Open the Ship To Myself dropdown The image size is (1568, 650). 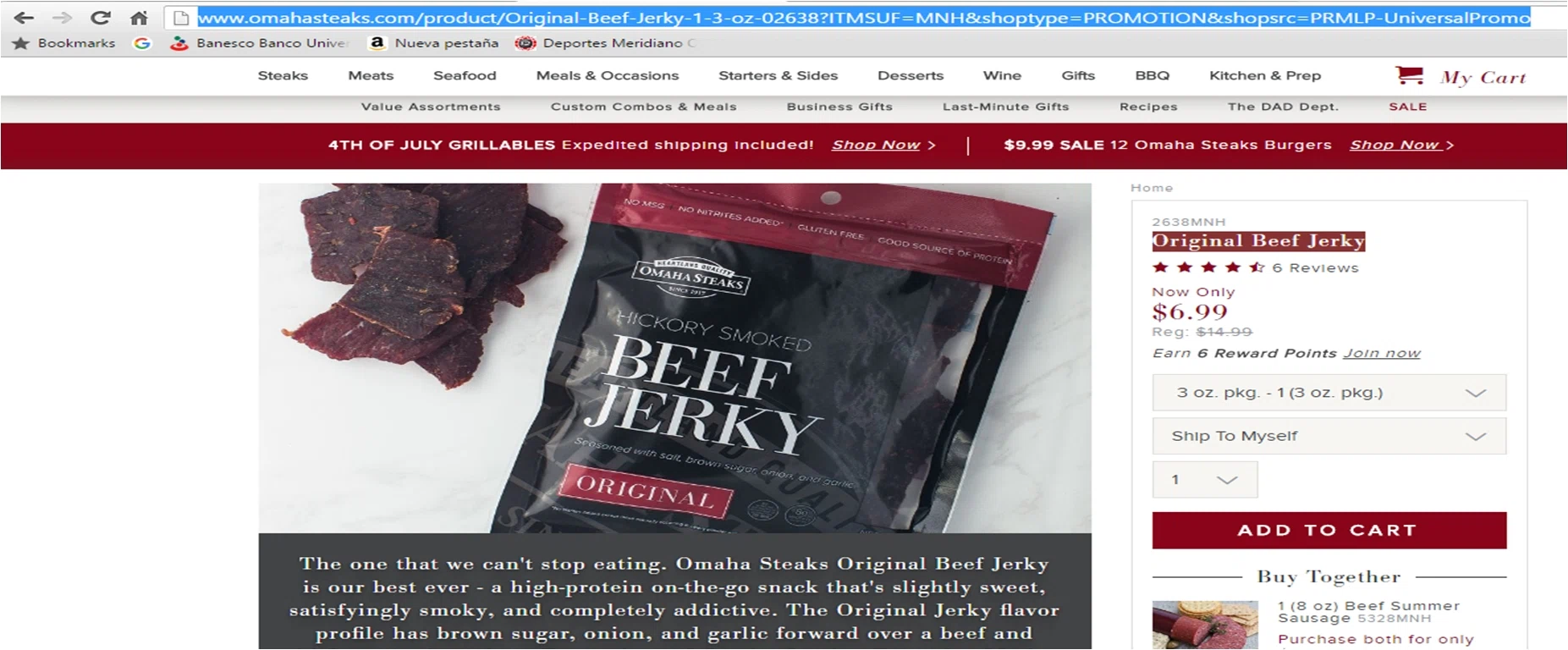[1329, 436]
